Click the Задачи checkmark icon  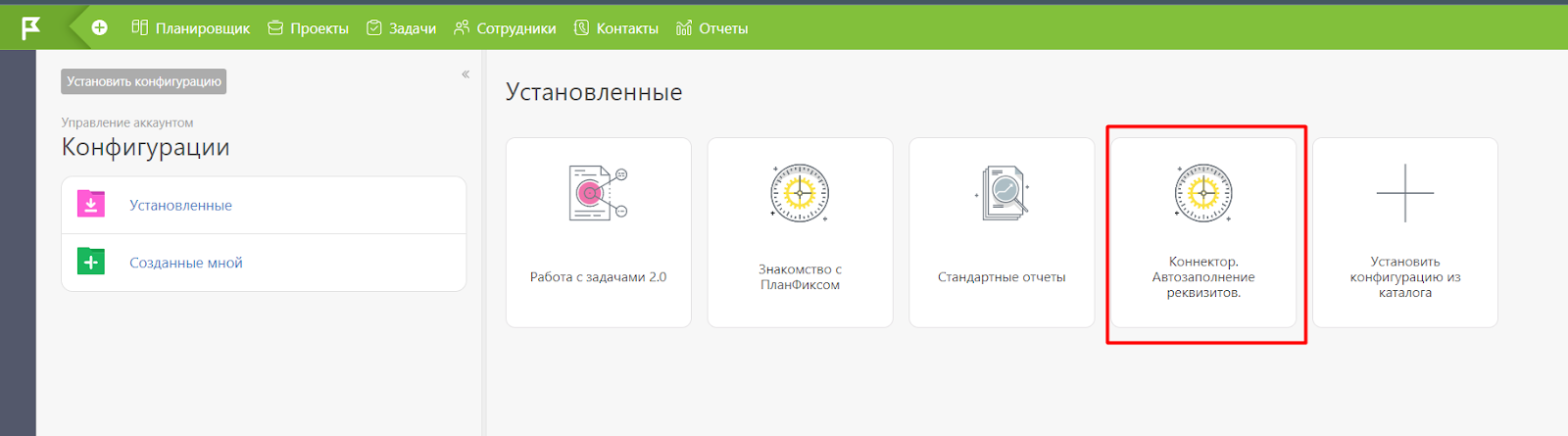click(x=374, y=27)
